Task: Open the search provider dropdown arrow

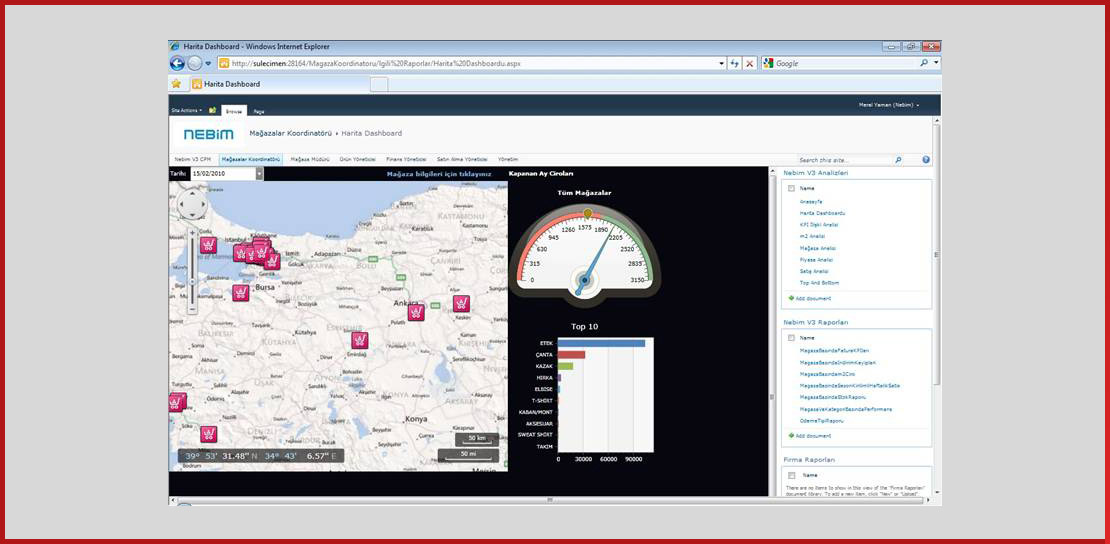Action: pyautogui.click(x=937, y=63)
